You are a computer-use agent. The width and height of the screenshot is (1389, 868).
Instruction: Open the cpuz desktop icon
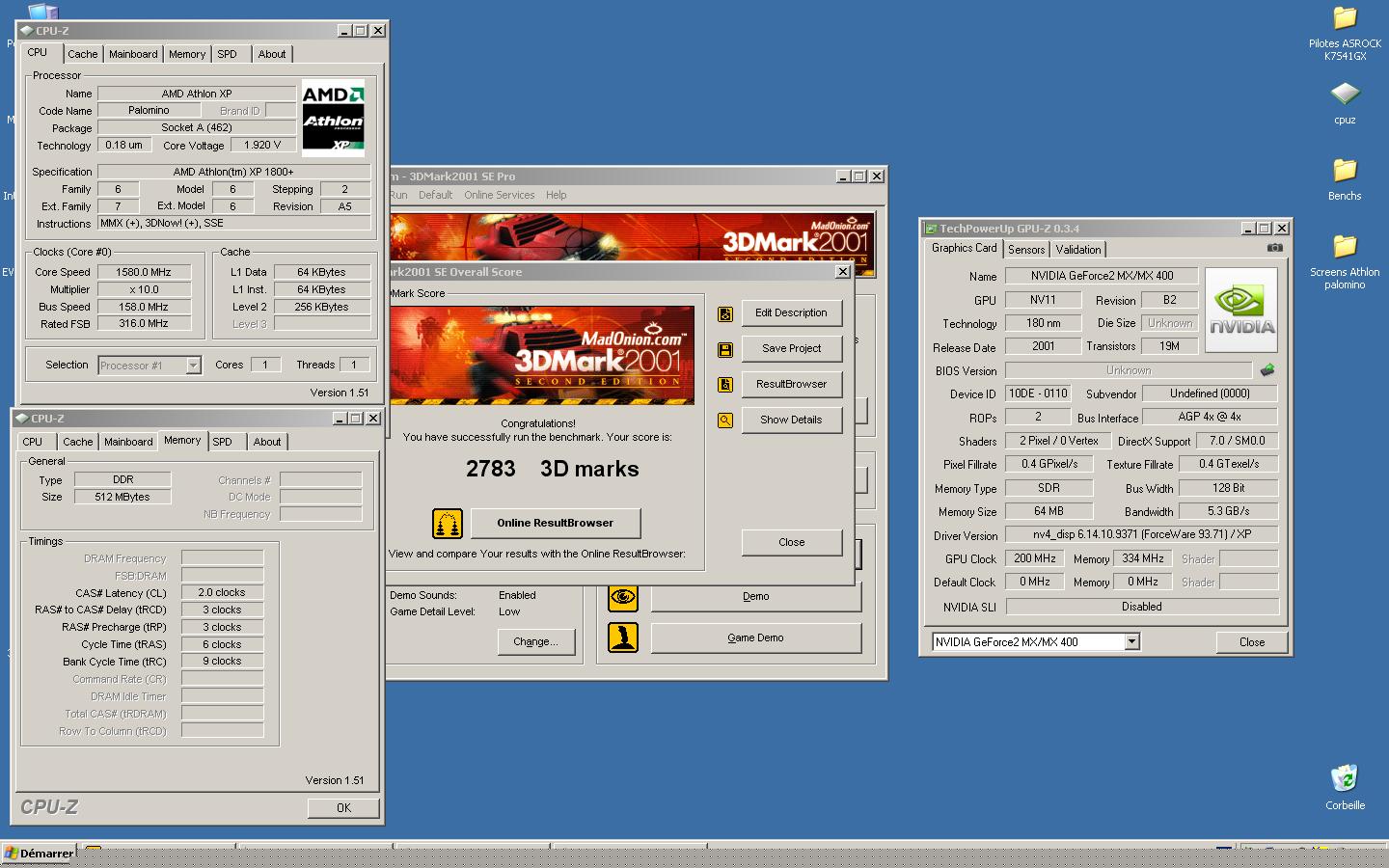tap(1345, 102)
